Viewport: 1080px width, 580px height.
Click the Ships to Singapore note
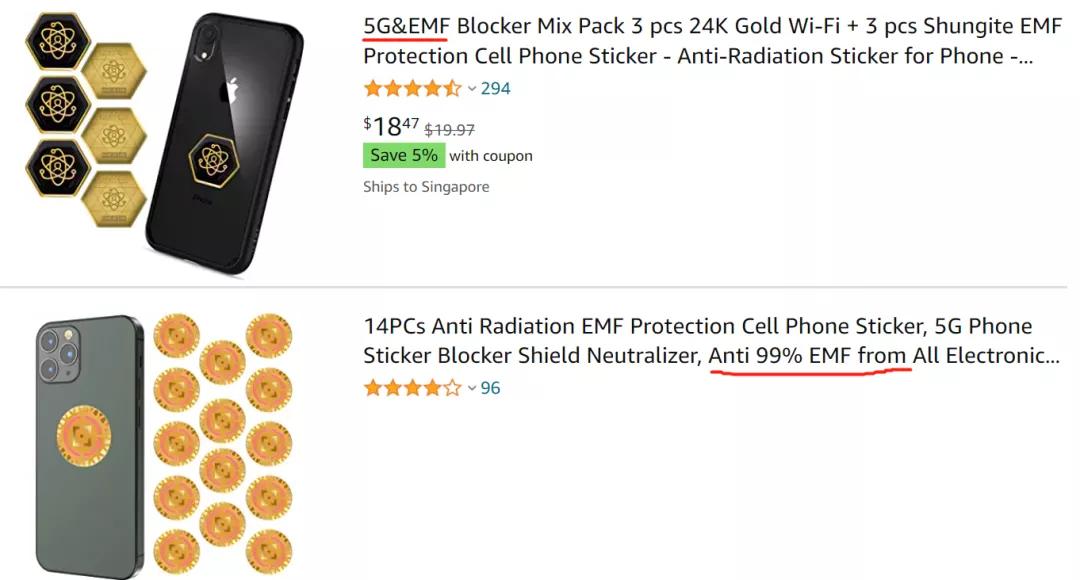[x=426, y=187]
